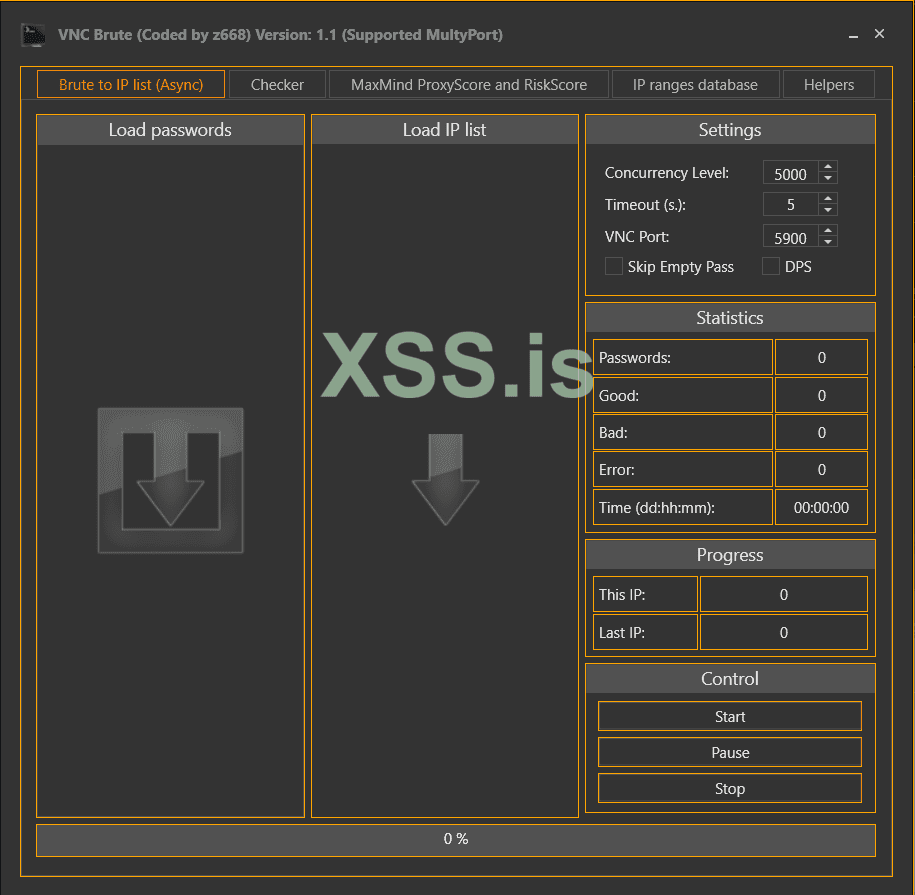Click the app icon in the title bar
This screenshot has width=915, height=895.
tap(33, 35)
